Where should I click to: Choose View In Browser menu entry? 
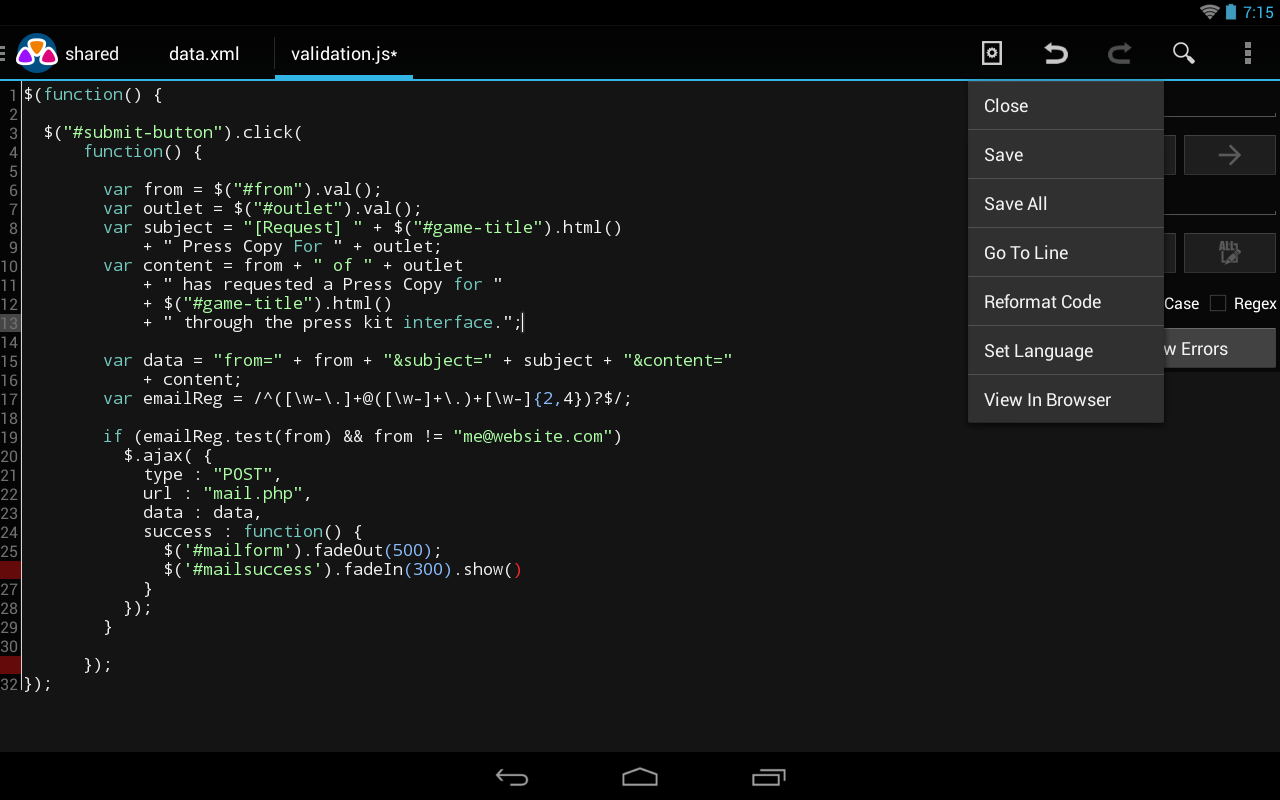[x=1065, y=399]
